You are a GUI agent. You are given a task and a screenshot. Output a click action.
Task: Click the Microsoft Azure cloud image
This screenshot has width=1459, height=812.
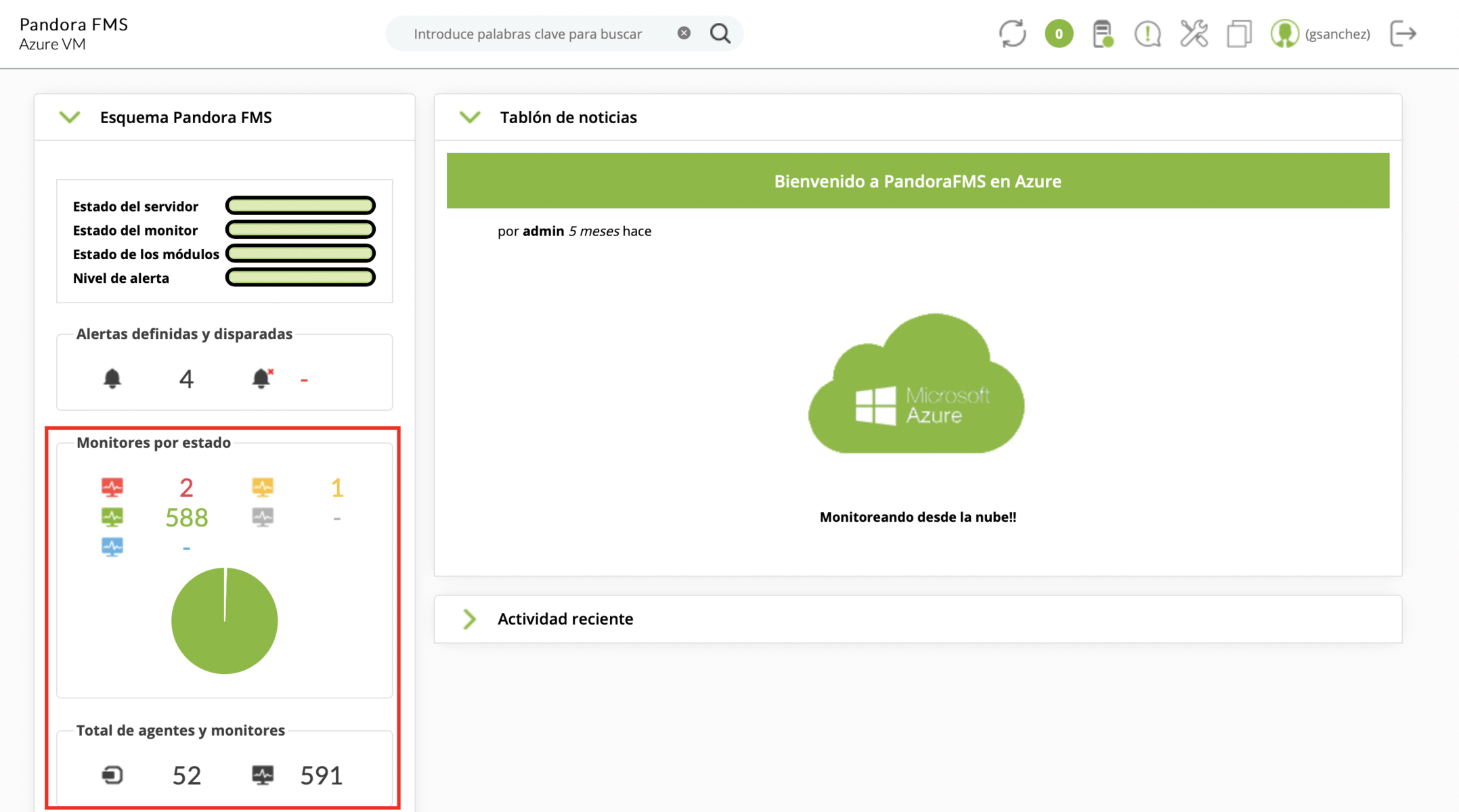[917, 384]
